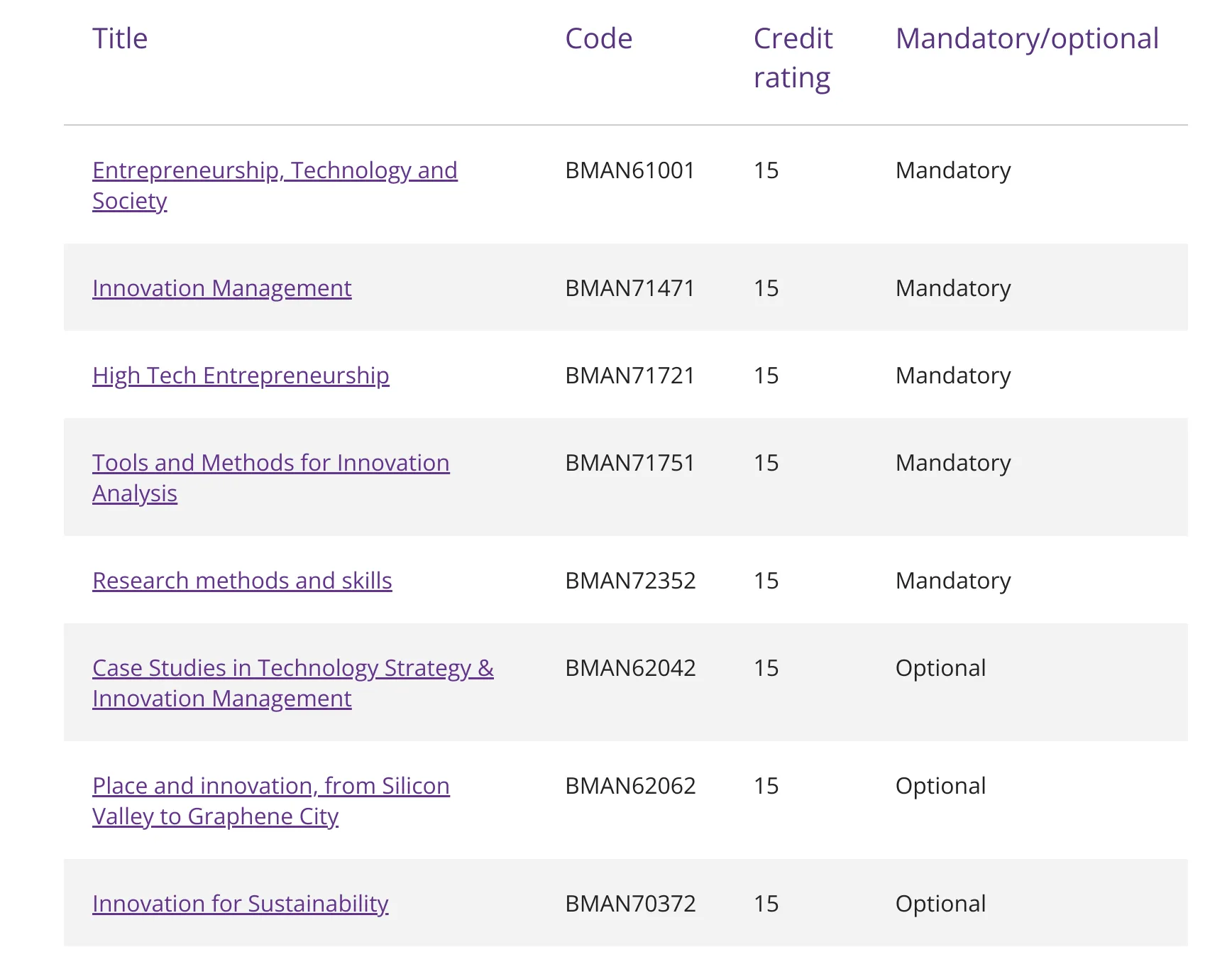1232x957 pixels.
Task: Select course code BMAN71471
Action: tap(629, 288)
